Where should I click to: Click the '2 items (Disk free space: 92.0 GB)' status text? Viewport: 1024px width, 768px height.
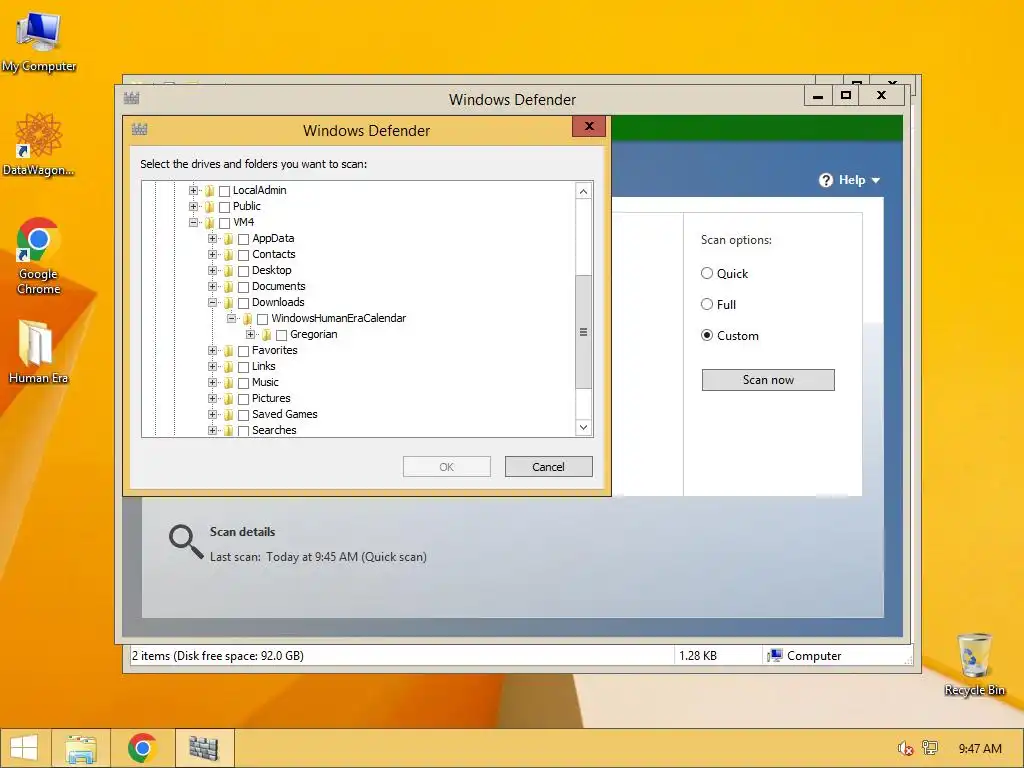[x=217, y=656]
